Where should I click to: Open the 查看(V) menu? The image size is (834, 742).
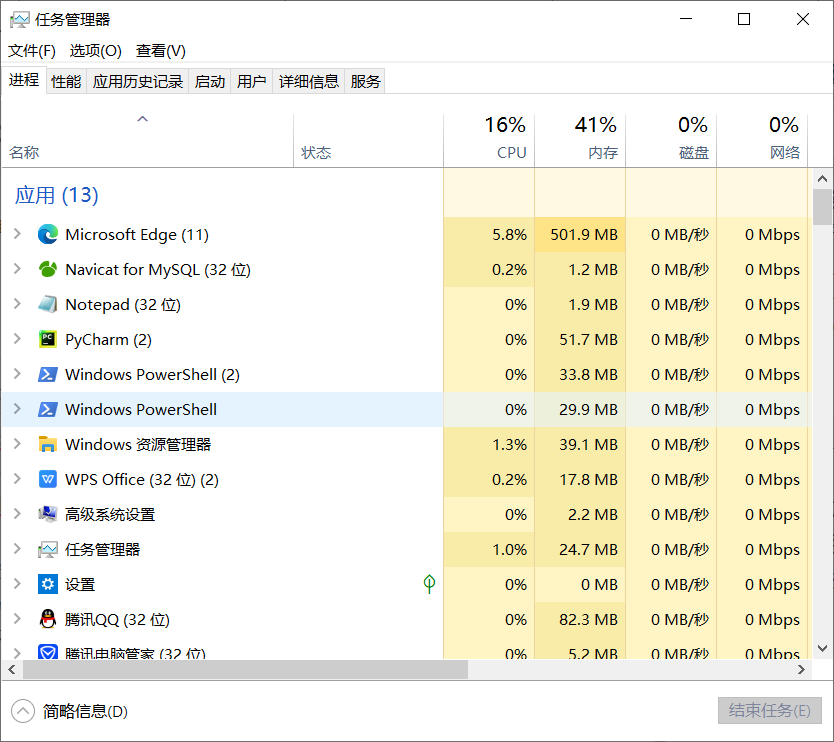(x=161, y=51)
